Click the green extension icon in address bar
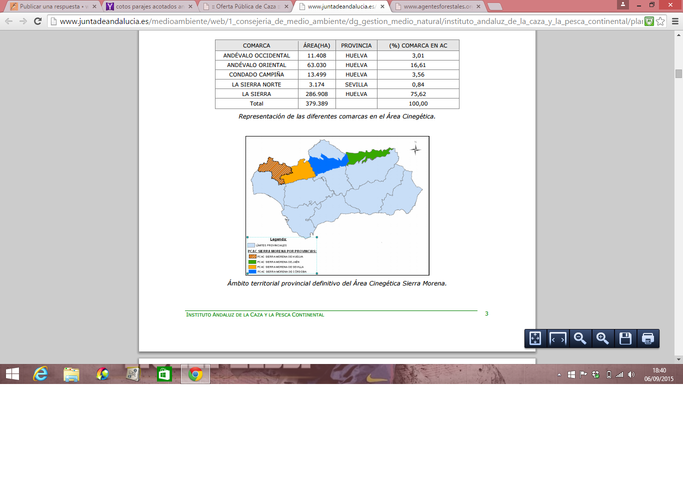 (x=649, y=21)
